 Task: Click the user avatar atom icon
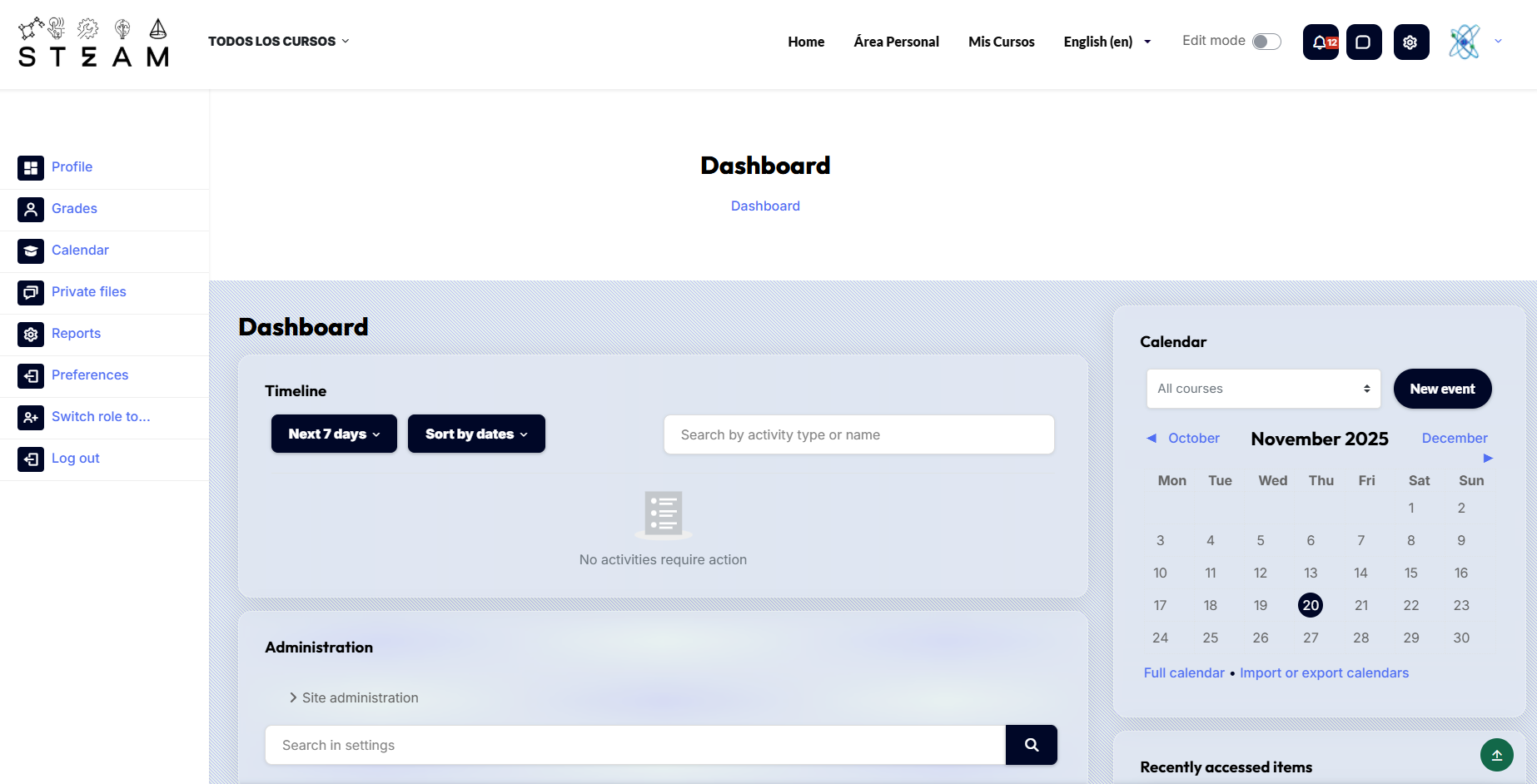tap(1464, 42)
